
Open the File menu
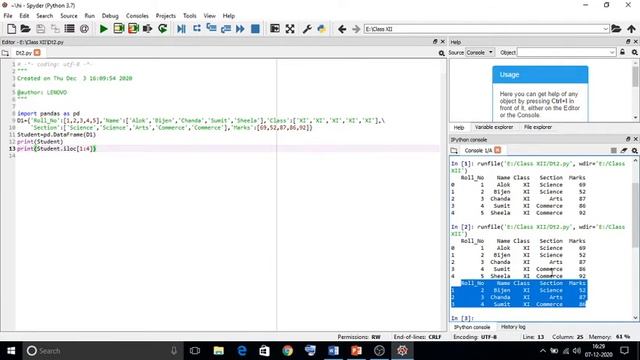click(8, 16)
